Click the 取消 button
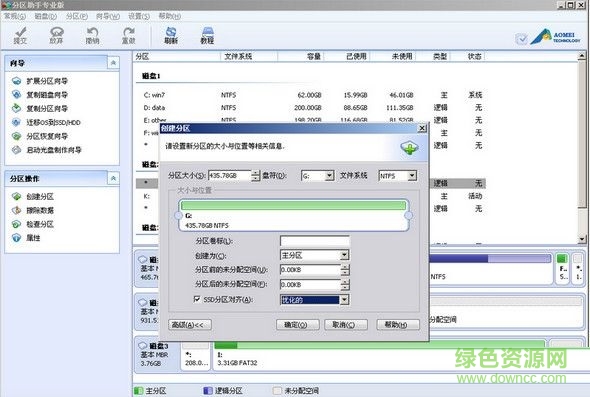 click(x=346, y=325)
